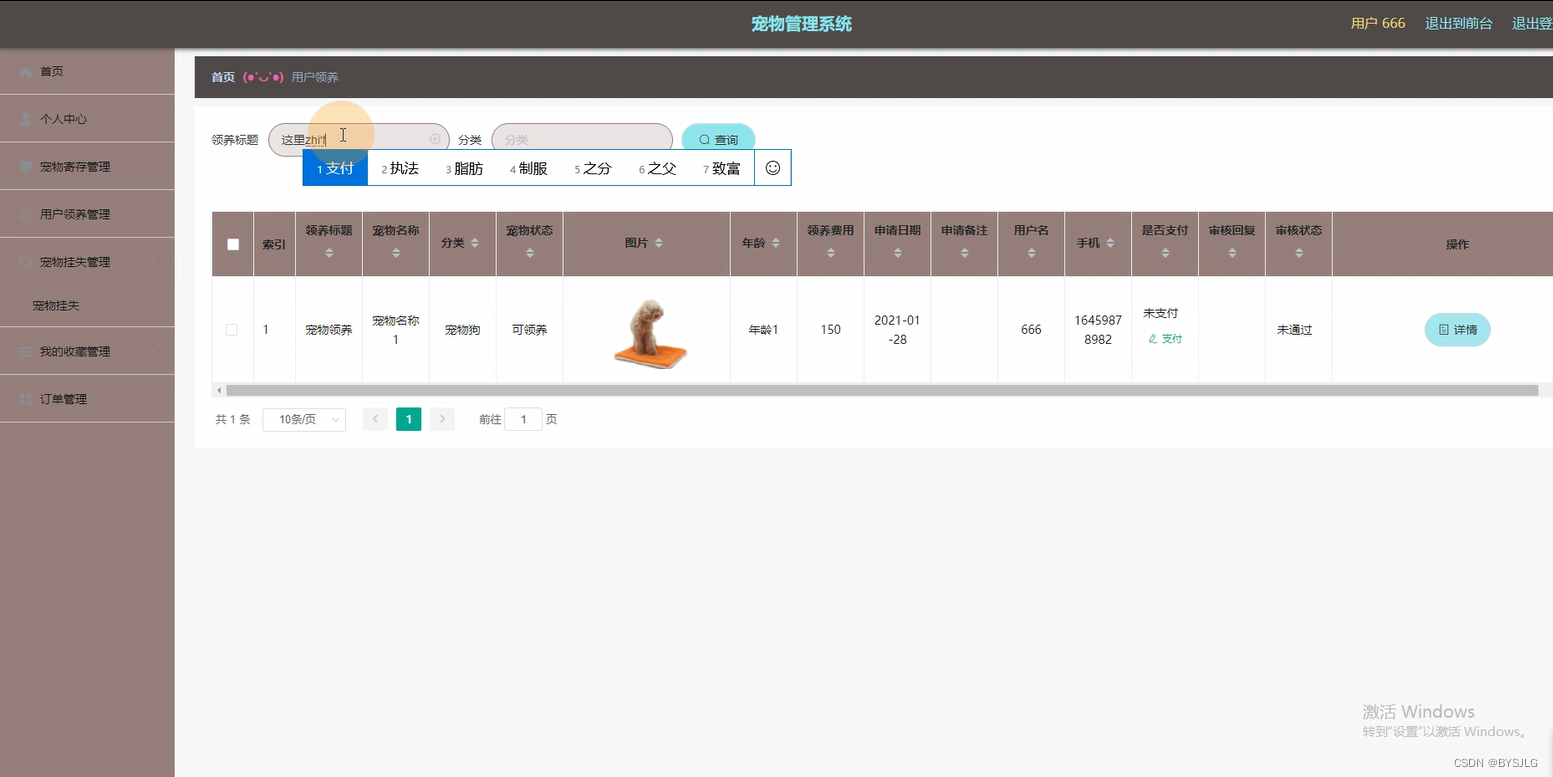Choose IME candidate 4 制服
1553x777 pixels.
529,168
